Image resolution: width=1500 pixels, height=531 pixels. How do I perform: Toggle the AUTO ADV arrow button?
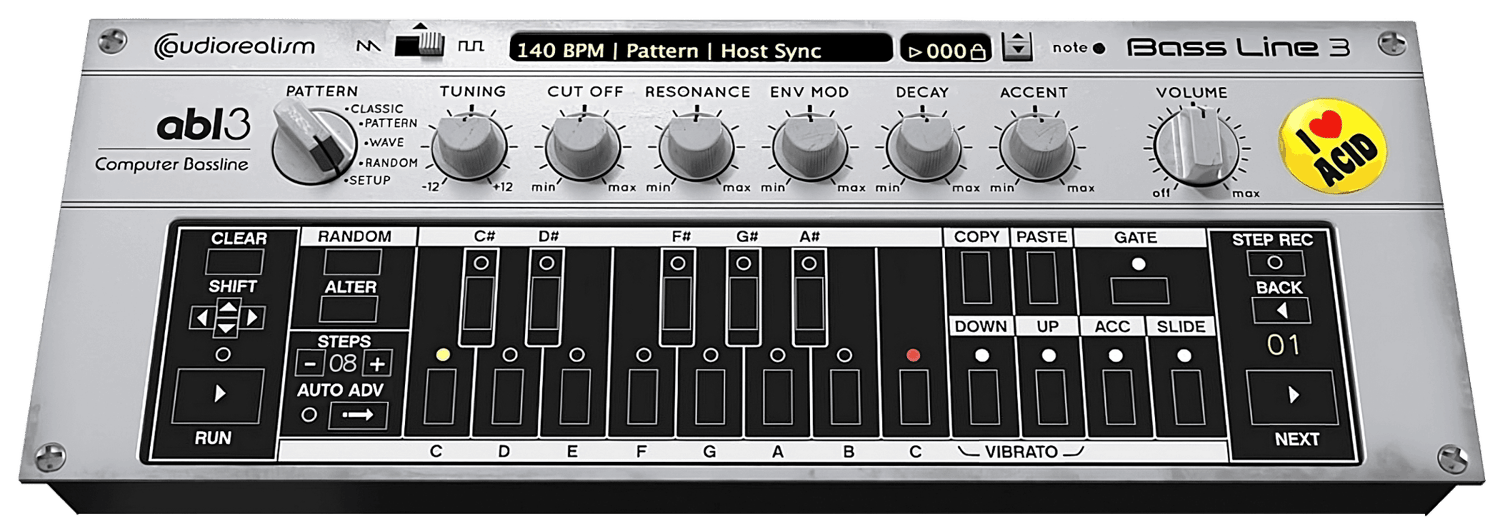(x=358, y=414)
